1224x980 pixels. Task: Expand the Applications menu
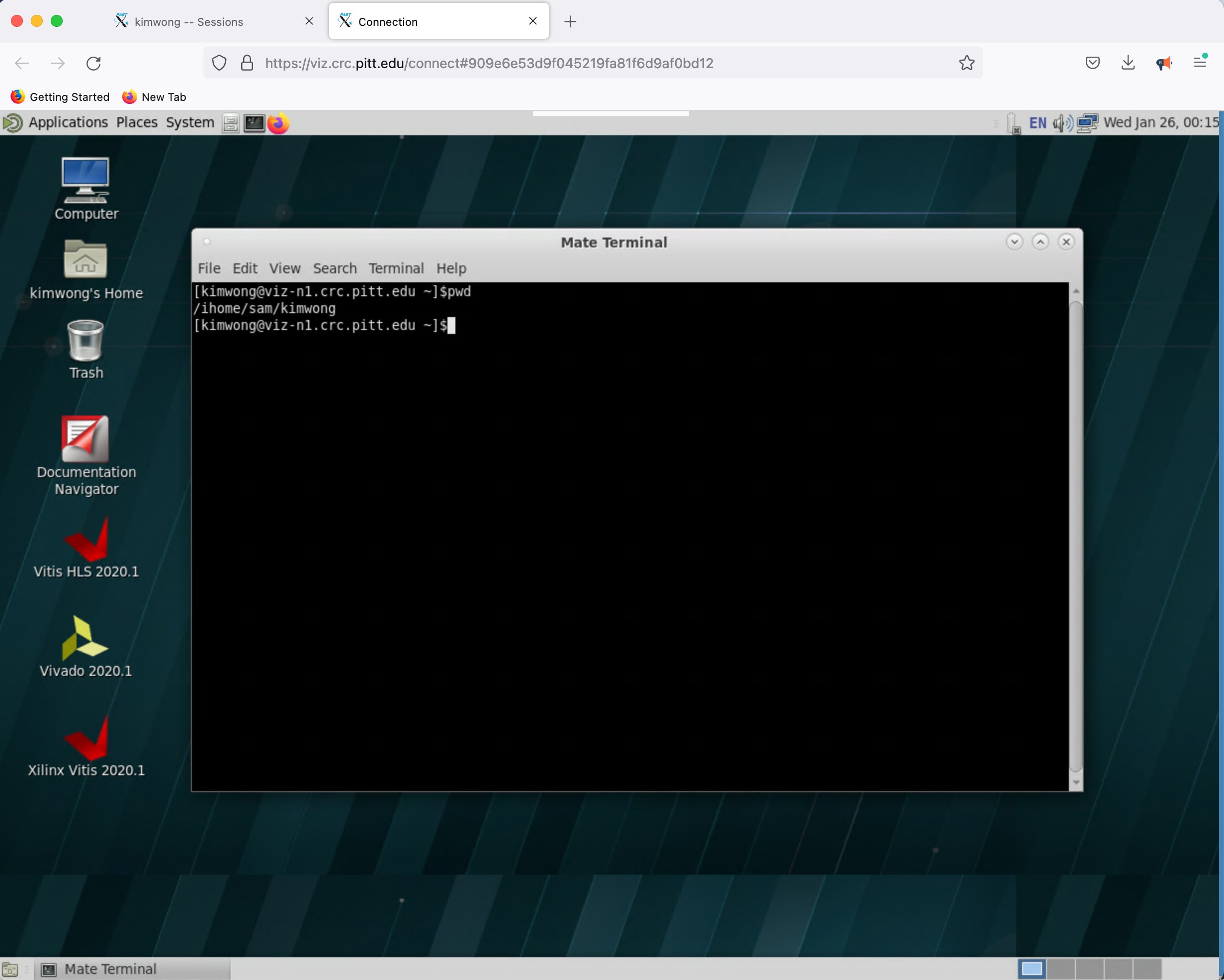[68, 123]
